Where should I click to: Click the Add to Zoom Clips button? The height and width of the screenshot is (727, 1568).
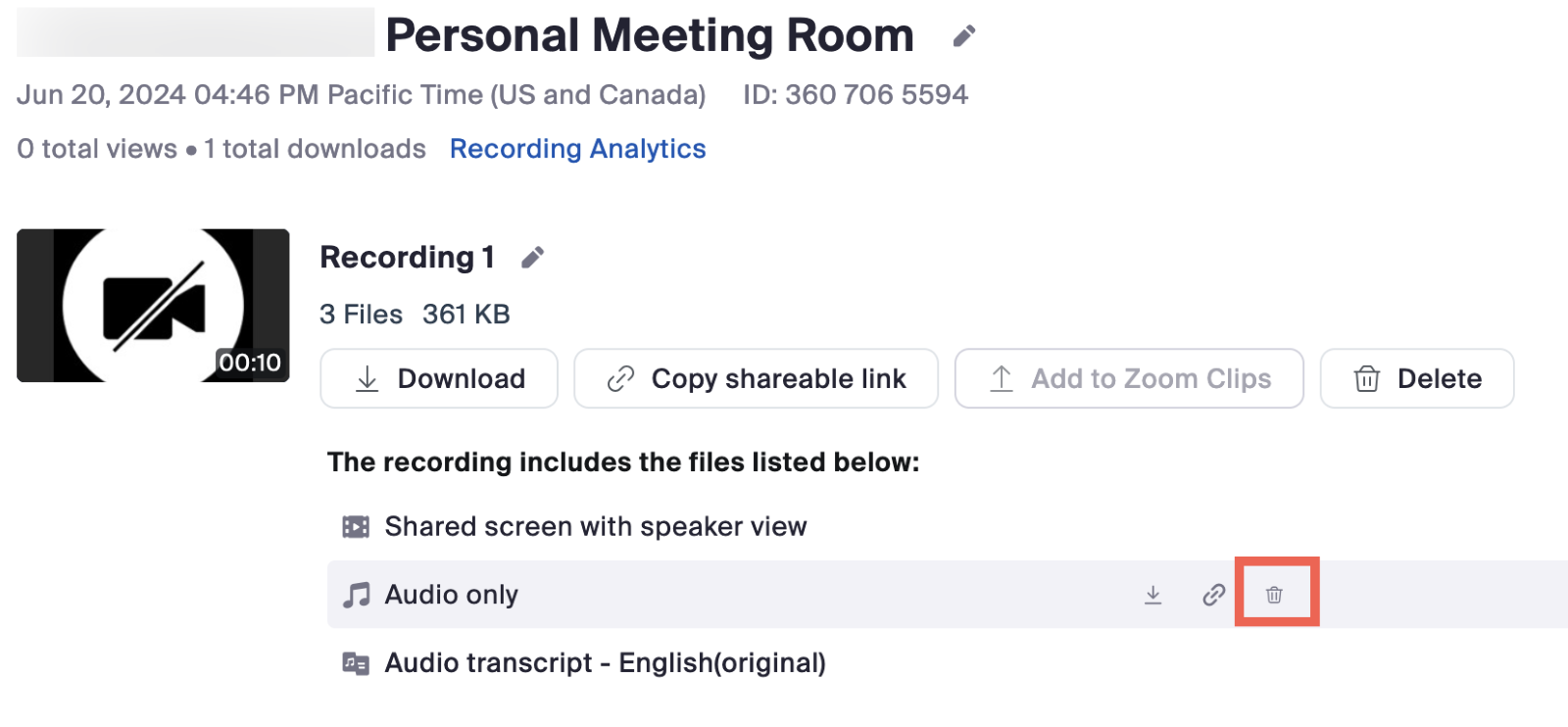pos(1129,378)
